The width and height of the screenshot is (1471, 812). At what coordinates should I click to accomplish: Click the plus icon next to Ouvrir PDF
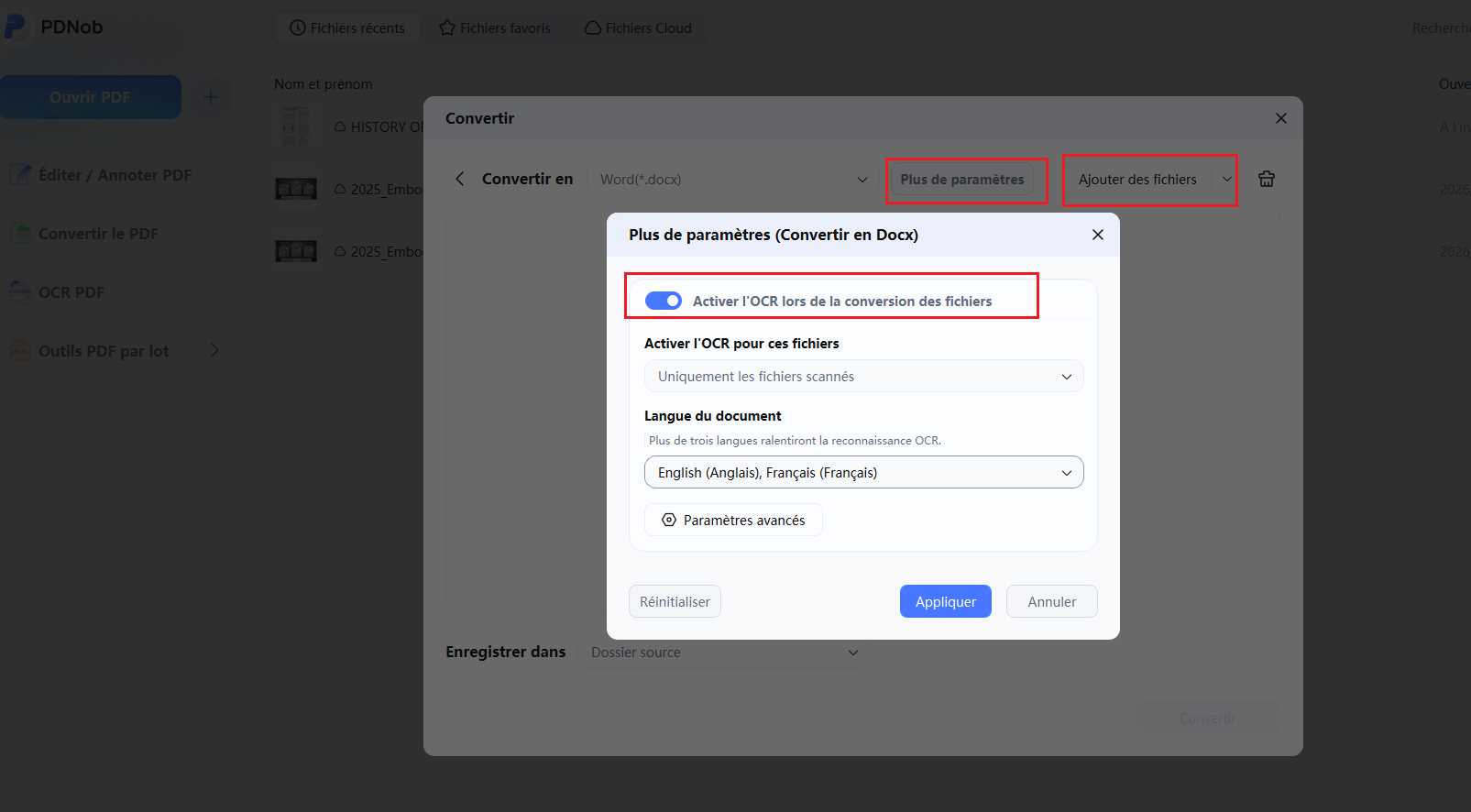210,97
